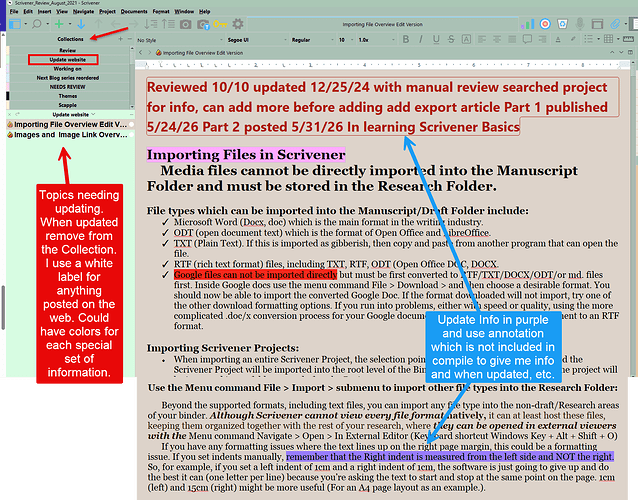Click the Composition mode window icon

(x=597, y=24)
